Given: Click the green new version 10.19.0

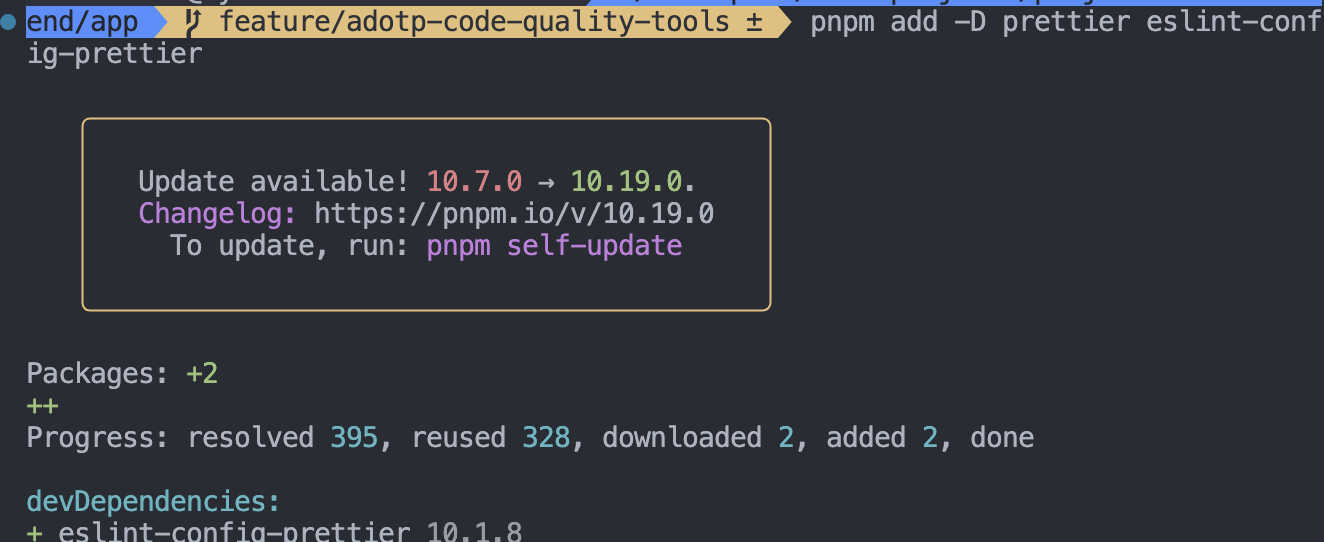Looking at the screenshot, I should click(x=626, y=182).
